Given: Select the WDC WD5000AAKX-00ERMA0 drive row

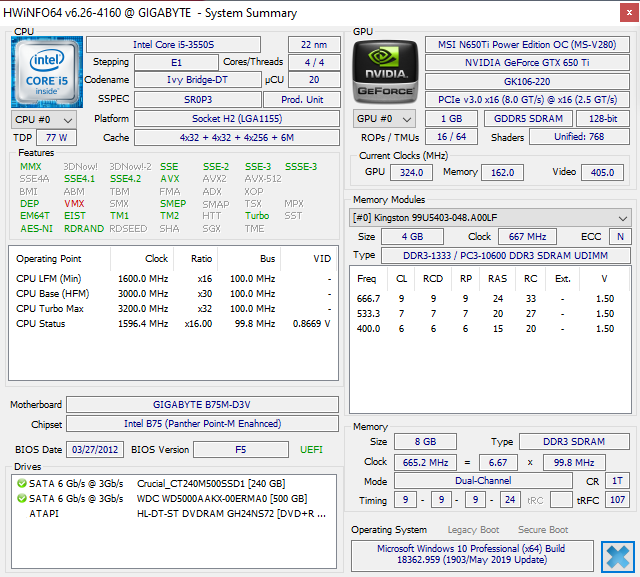Looking at the screenshot, I should click(173, 499).
